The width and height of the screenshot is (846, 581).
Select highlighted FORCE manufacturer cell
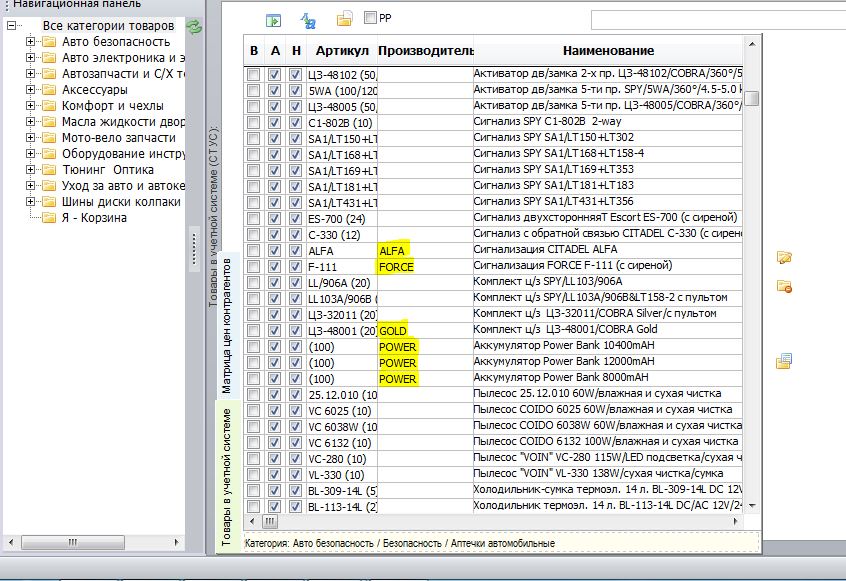[x=425, y=266]
